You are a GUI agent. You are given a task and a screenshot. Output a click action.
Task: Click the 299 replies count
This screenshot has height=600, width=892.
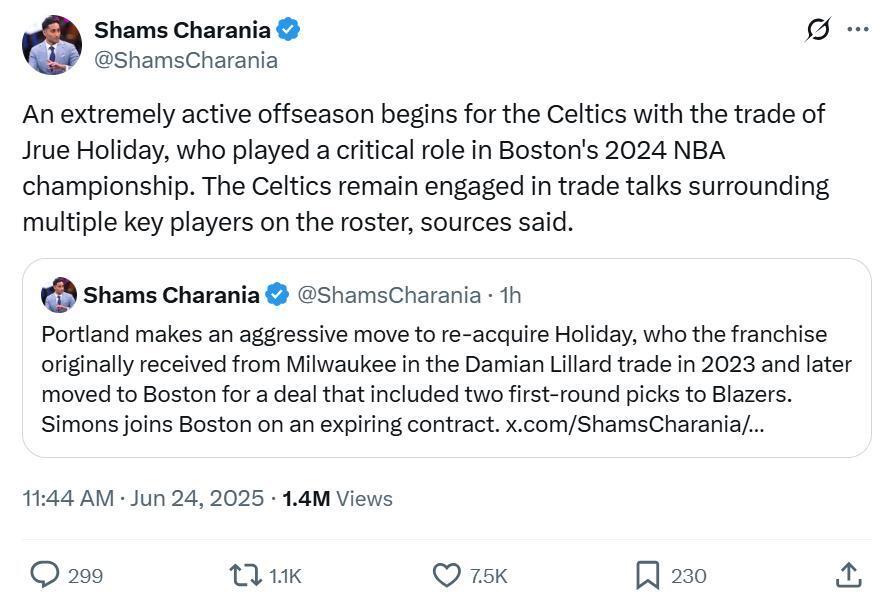point(85,576)
